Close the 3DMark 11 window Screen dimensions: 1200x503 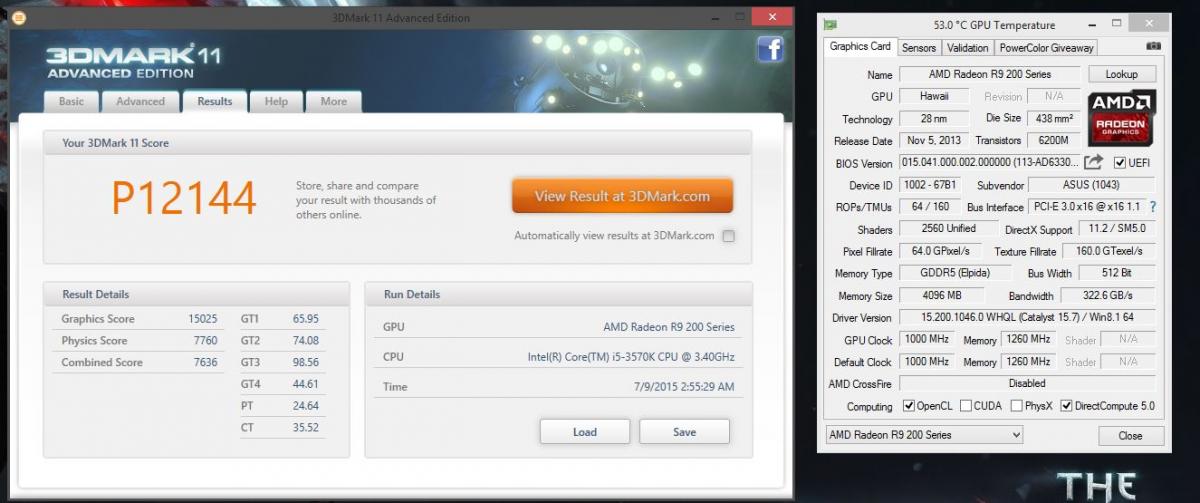[x=770, y=18]
